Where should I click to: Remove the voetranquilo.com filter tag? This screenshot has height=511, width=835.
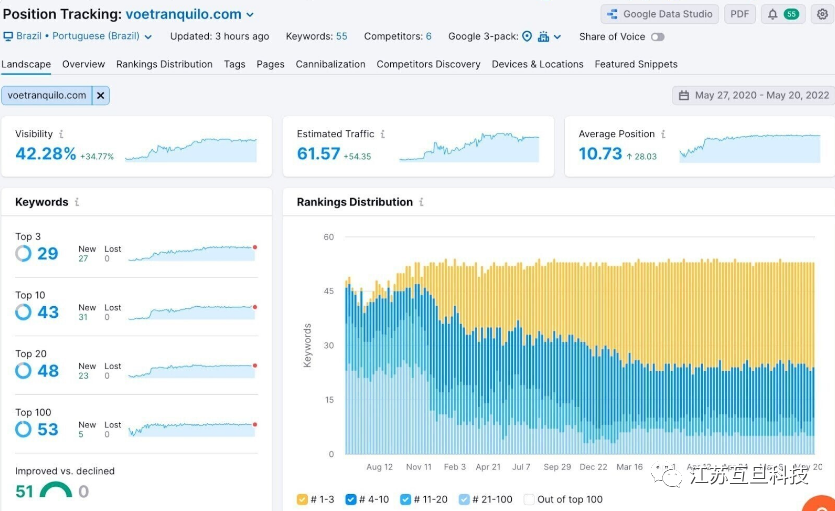[100, 95]
